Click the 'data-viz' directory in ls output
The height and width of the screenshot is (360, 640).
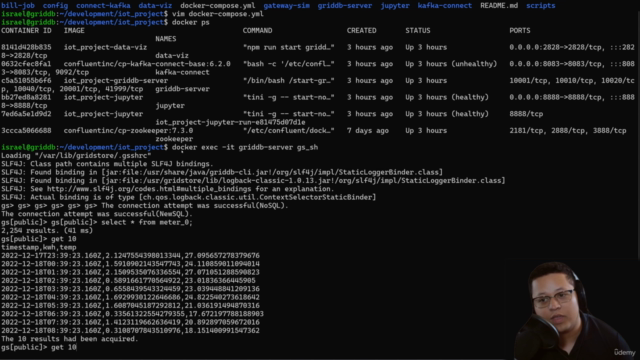[155, 6]
